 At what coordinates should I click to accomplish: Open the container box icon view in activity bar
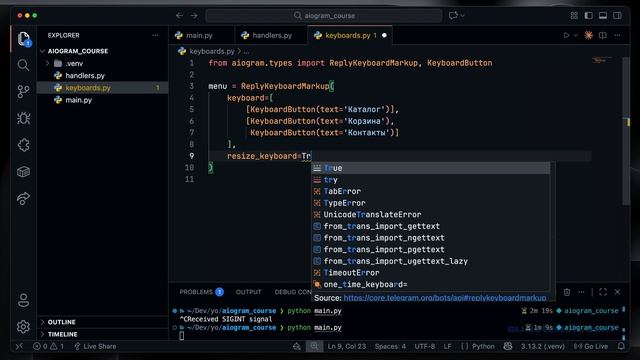tap(24, 172)
